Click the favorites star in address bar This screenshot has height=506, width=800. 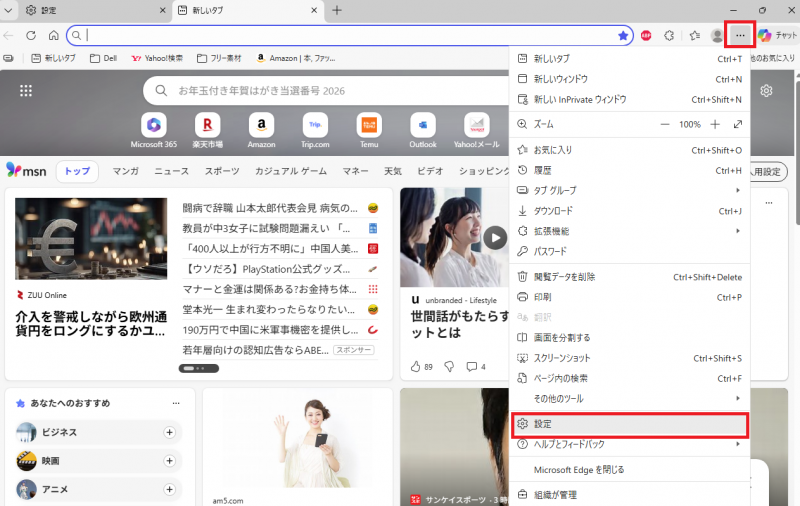(623, 35)
